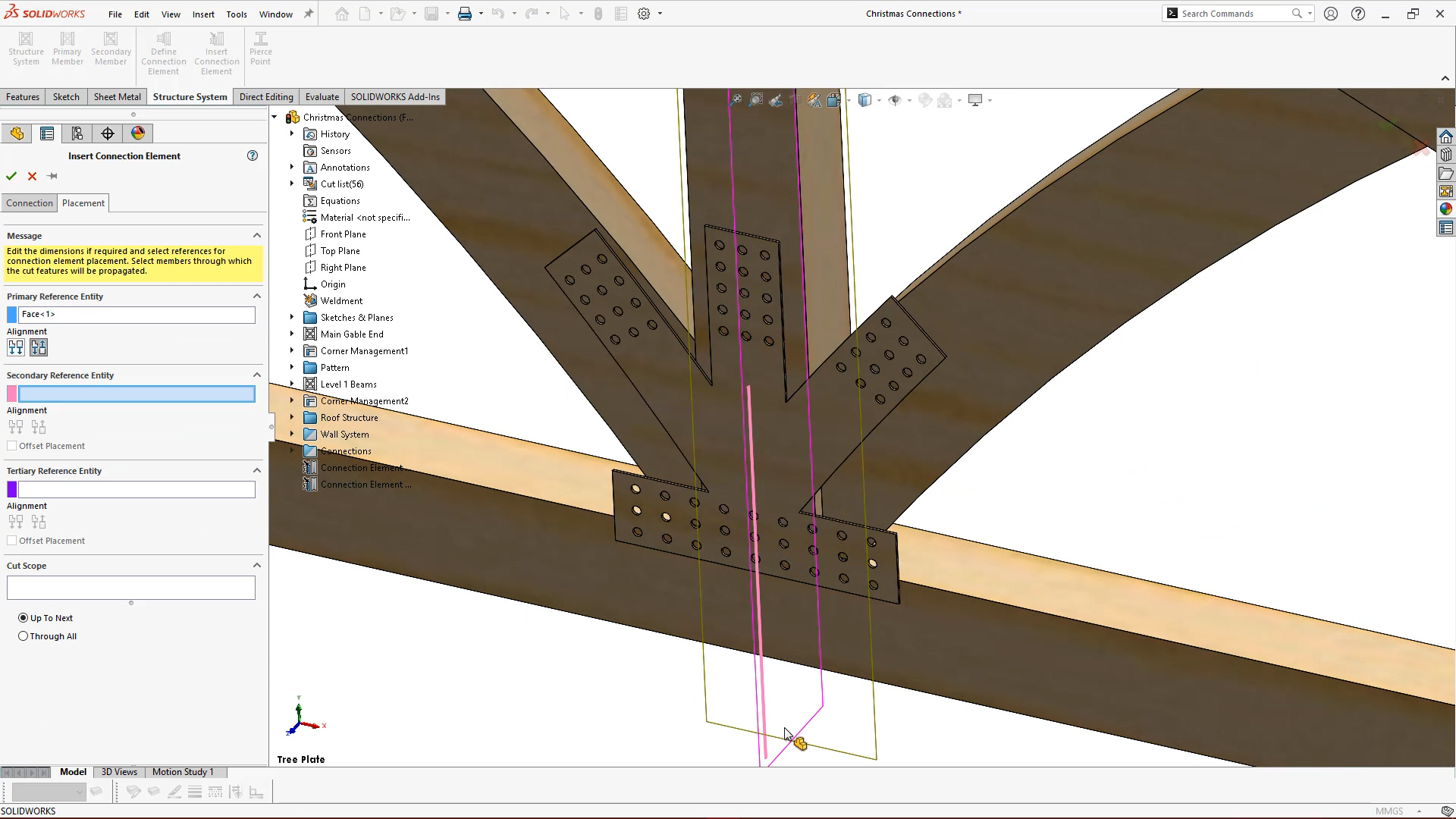Click the red X cancel button
1456x819 pixels.
pos(32,176)
